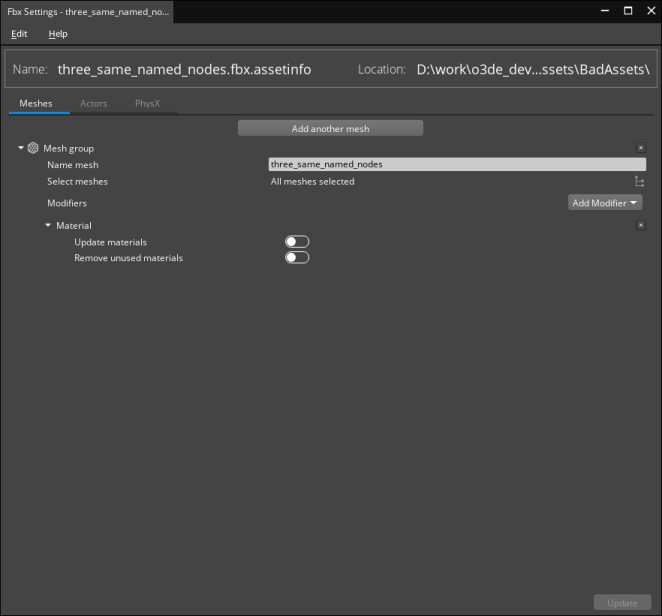The height and width of the screenshot is (616, 662).
Task: Open the Edit menu
Action: pyautogui.click(x=19, y=33)
